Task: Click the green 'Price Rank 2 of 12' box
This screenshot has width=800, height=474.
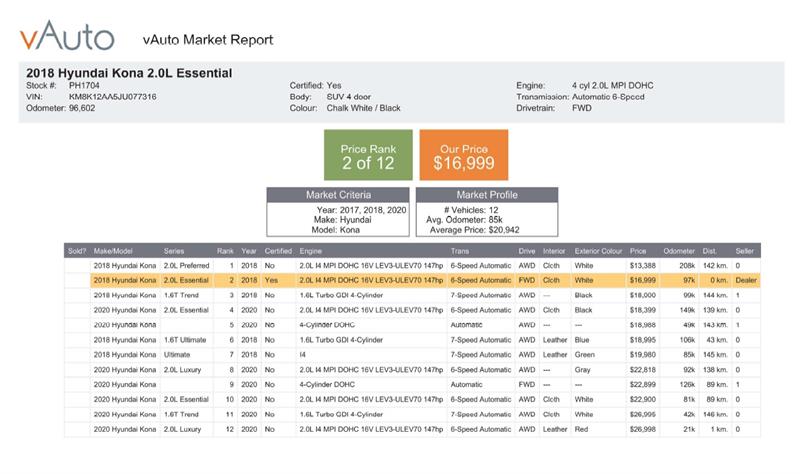Action: (x=368, y=155)
